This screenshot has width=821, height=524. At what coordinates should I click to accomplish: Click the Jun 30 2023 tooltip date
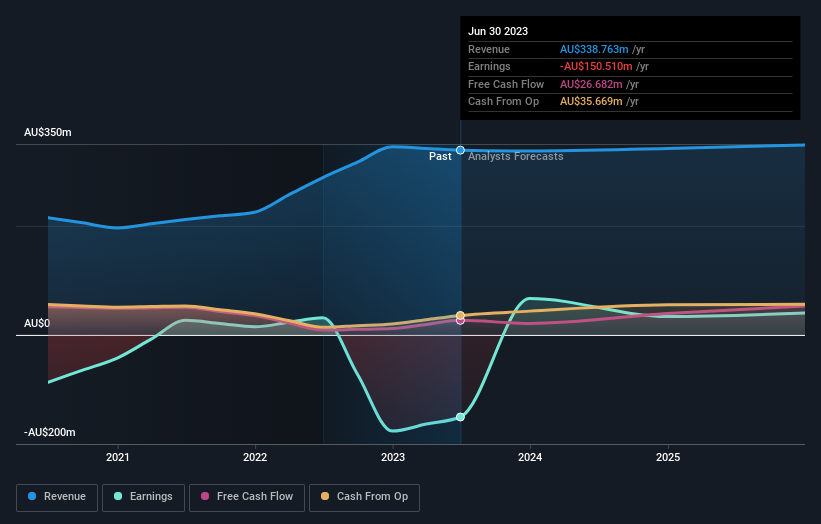click(x=498, y=31)
